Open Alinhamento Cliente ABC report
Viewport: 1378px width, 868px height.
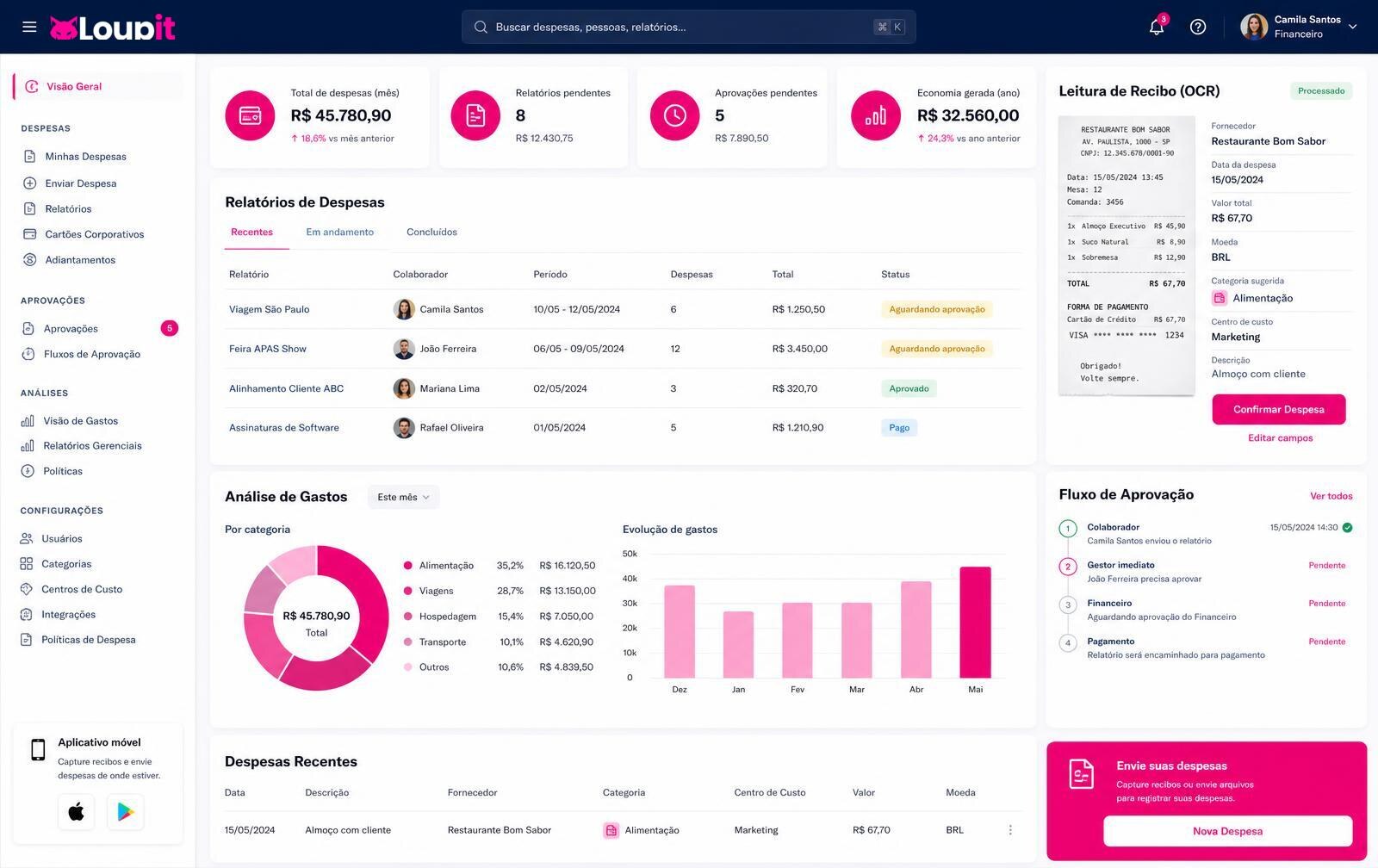coord(286,388)
